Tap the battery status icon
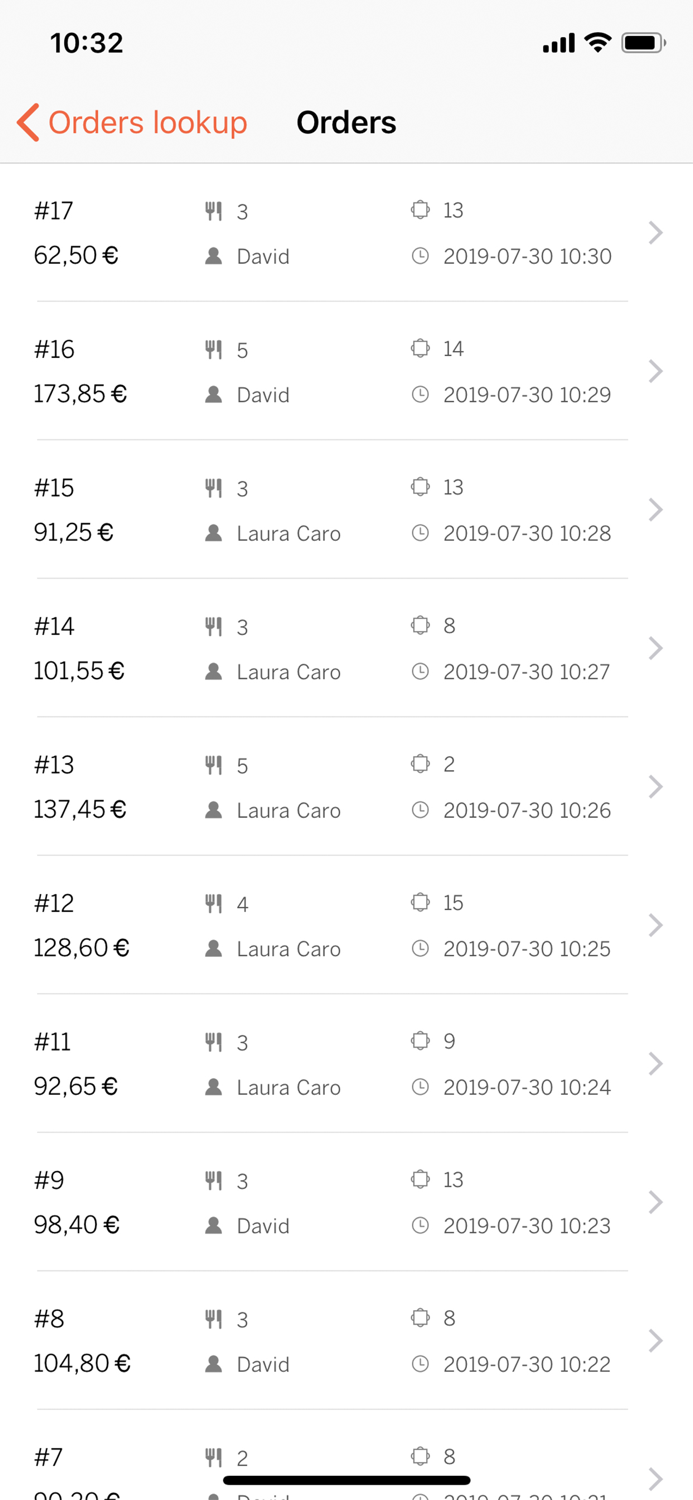Screen dimensions: 693x1500 [643, 43]
